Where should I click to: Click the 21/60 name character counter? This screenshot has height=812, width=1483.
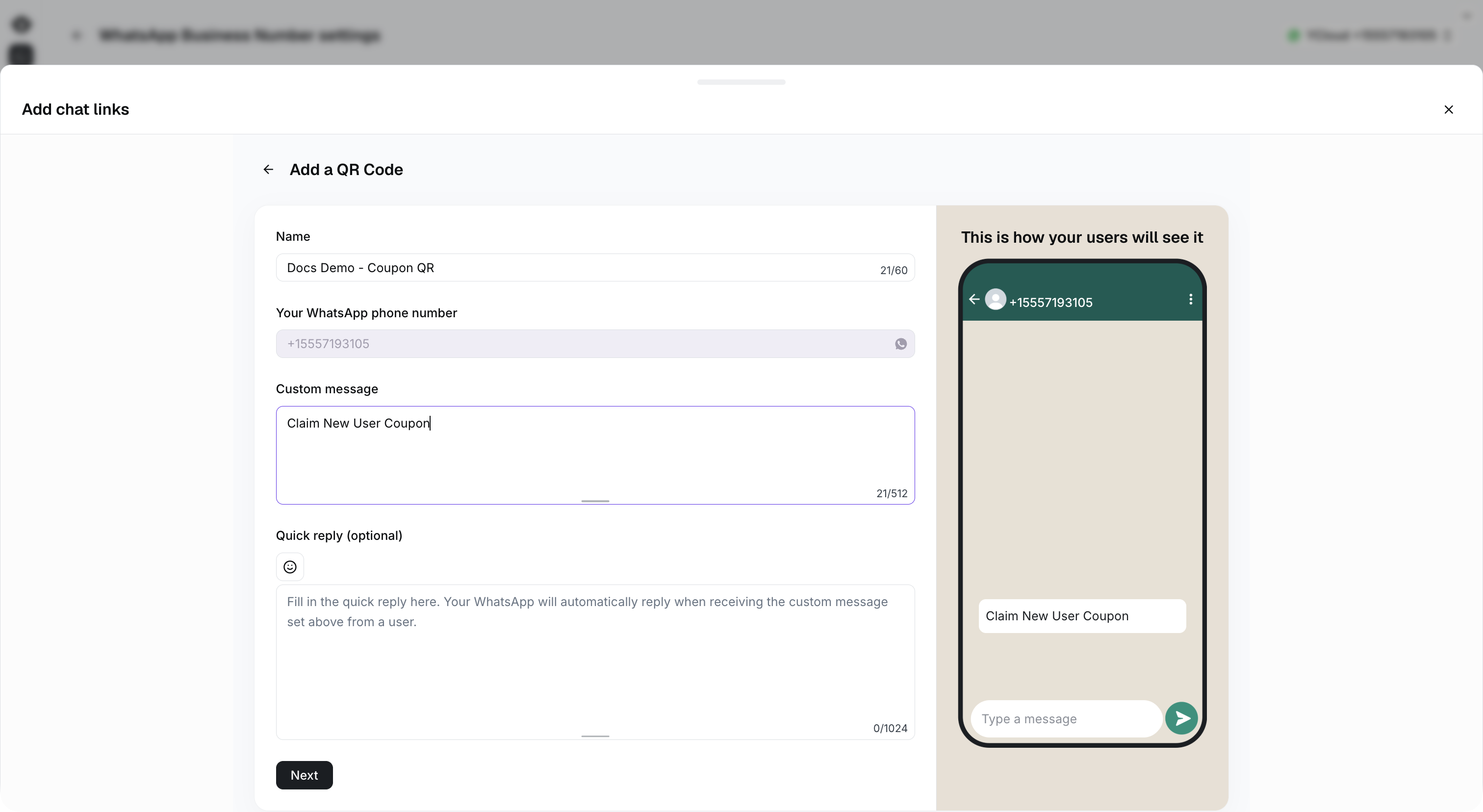point(894,270)
